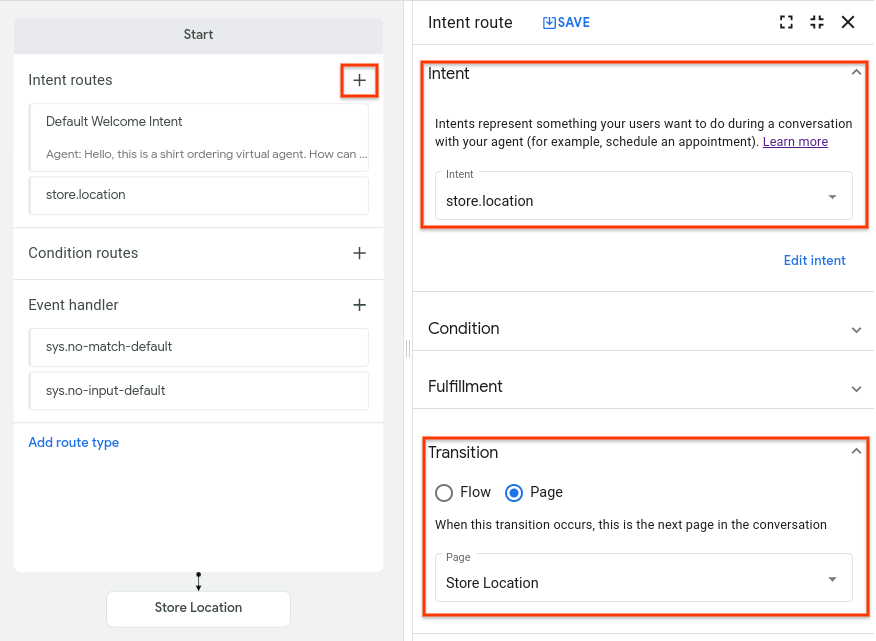Click the Edit intent link
Screen dimensions: 876x641
click(814, 260)
